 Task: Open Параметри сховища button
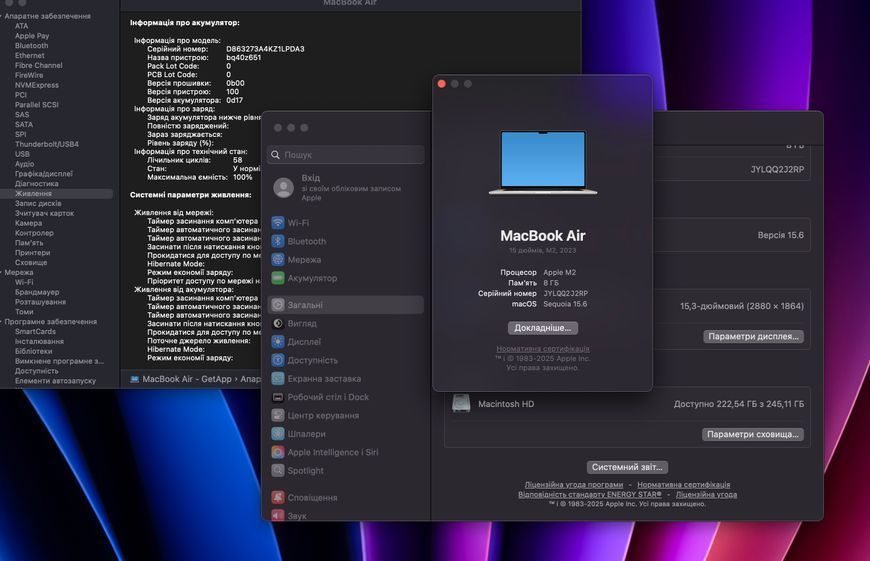(753, 434)
